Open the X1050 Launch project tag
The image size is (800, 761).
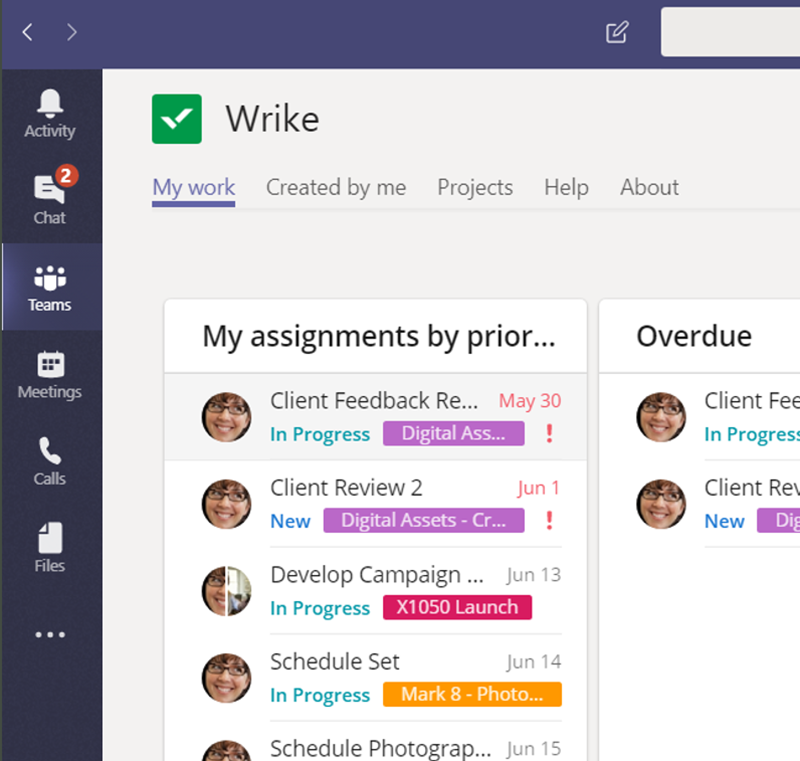(x=457, y=607)
